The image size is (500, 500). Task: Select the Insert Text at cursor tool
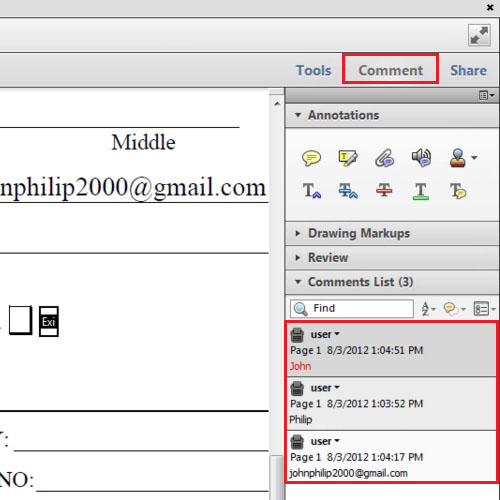[x=312, y=191]
